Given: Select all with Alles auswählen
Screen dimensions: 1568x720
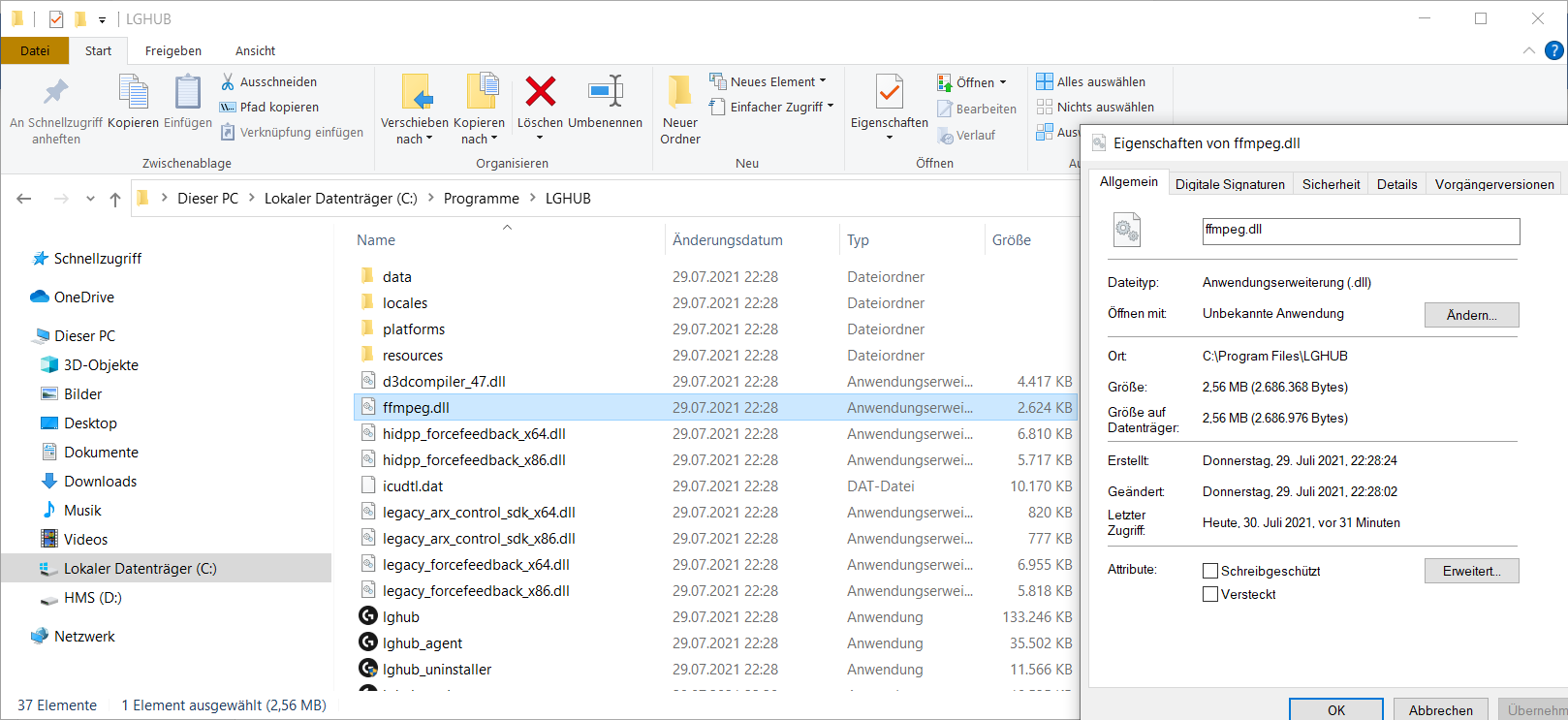Looking at the screenshot, I should [1091, 82].
